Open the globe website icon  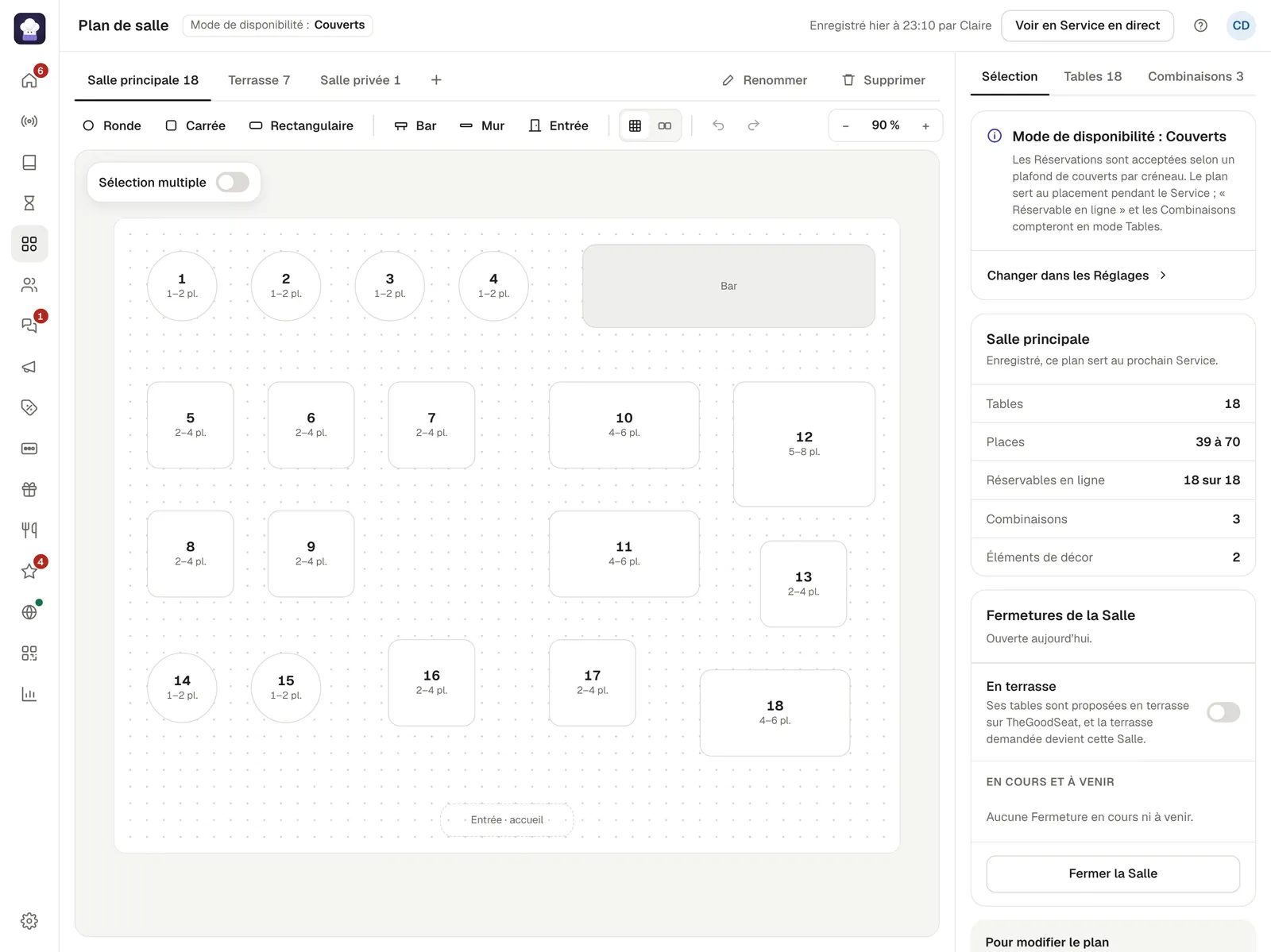[29, 612]
